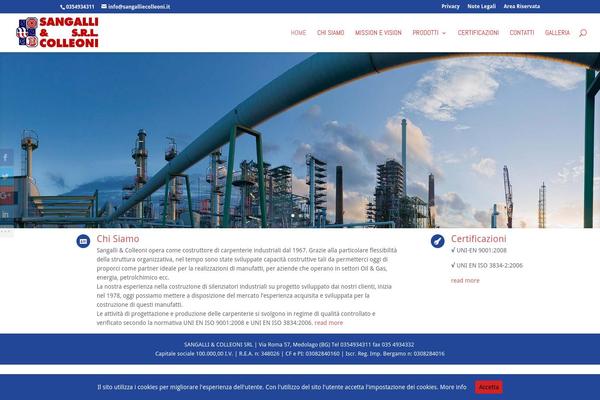Click footer Capitale sociale line

pyautogui.click(x=300, y=354)
